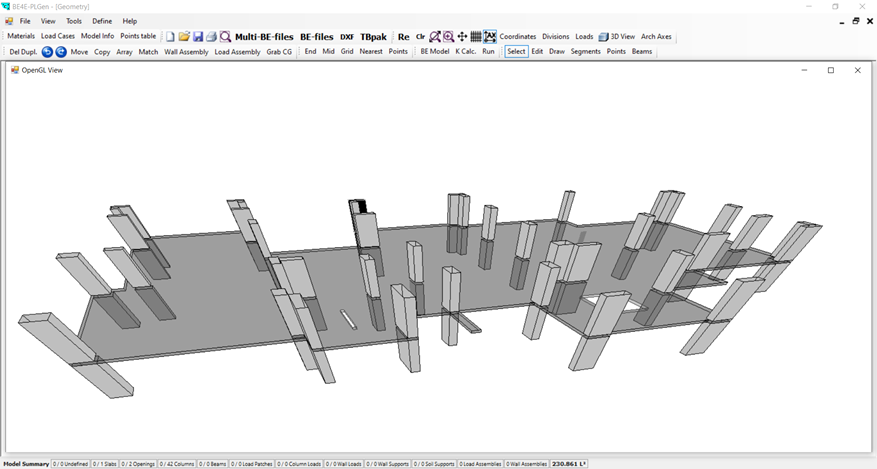This screenshot has height=469, width=877.
Task: Toggle the Grid snap option
Action: (x=347, y=51)
